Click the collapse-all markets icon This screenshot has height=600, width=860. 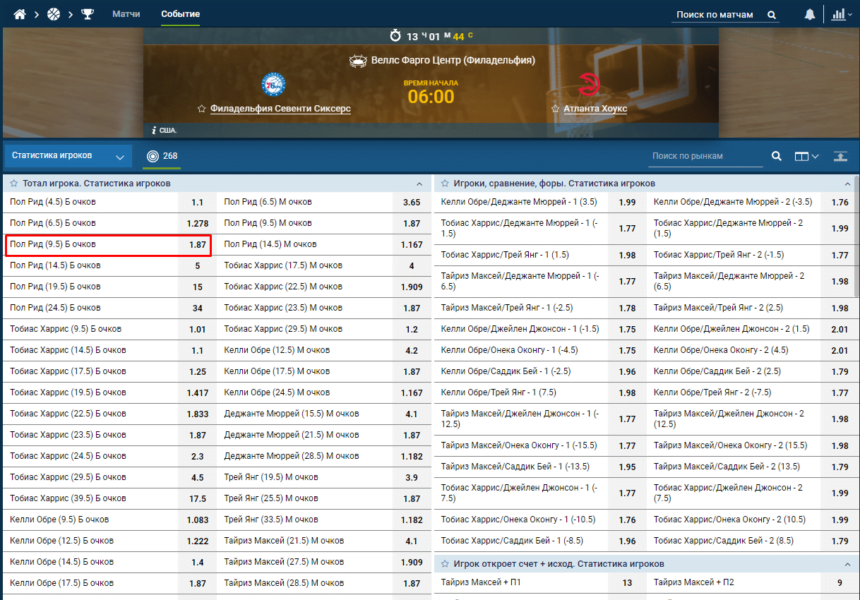pos(840,156)
